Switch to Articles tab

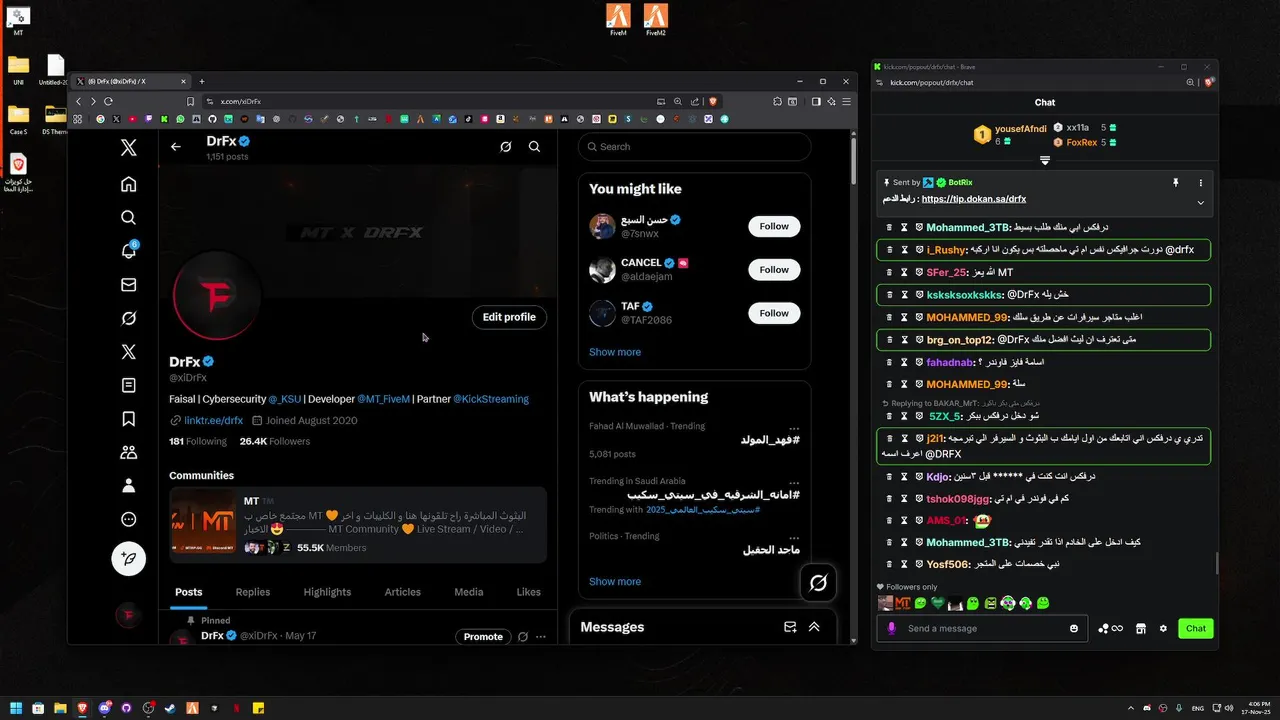(x=403, y=592)
